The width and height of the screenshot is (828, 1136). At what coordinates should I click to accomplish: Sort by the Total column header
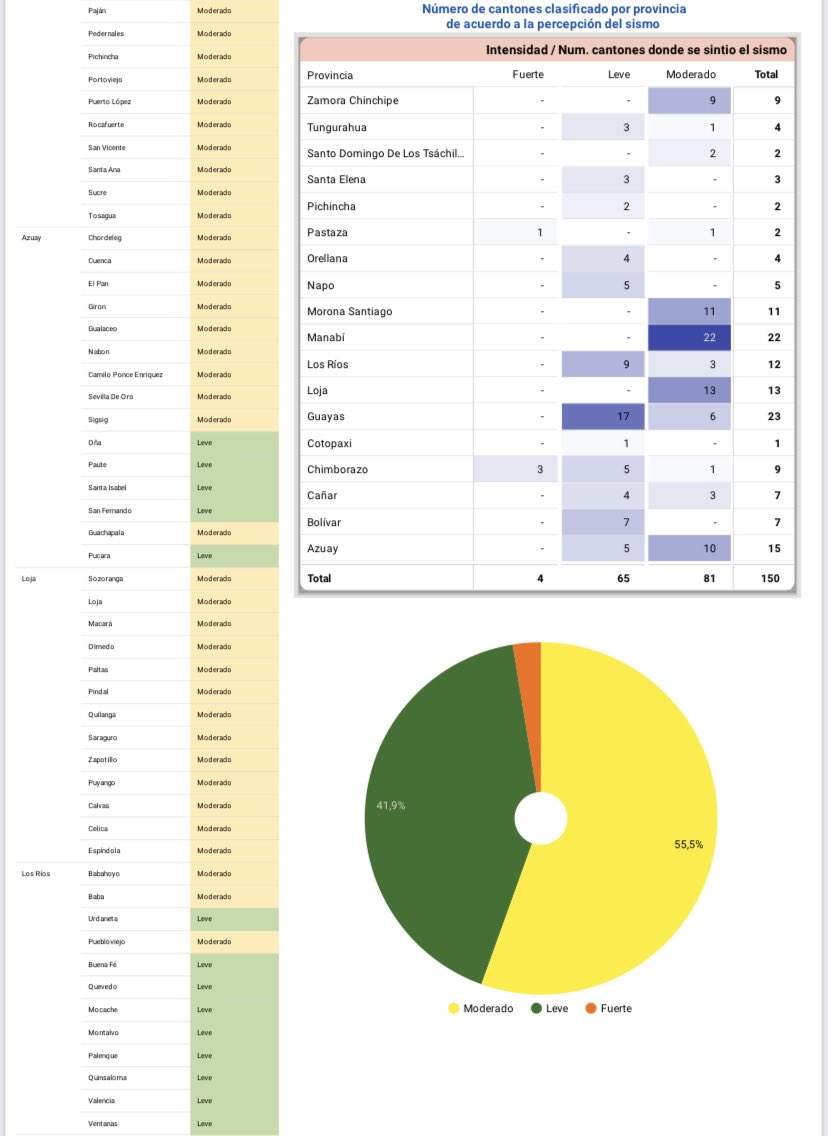[x=766, y=75]
